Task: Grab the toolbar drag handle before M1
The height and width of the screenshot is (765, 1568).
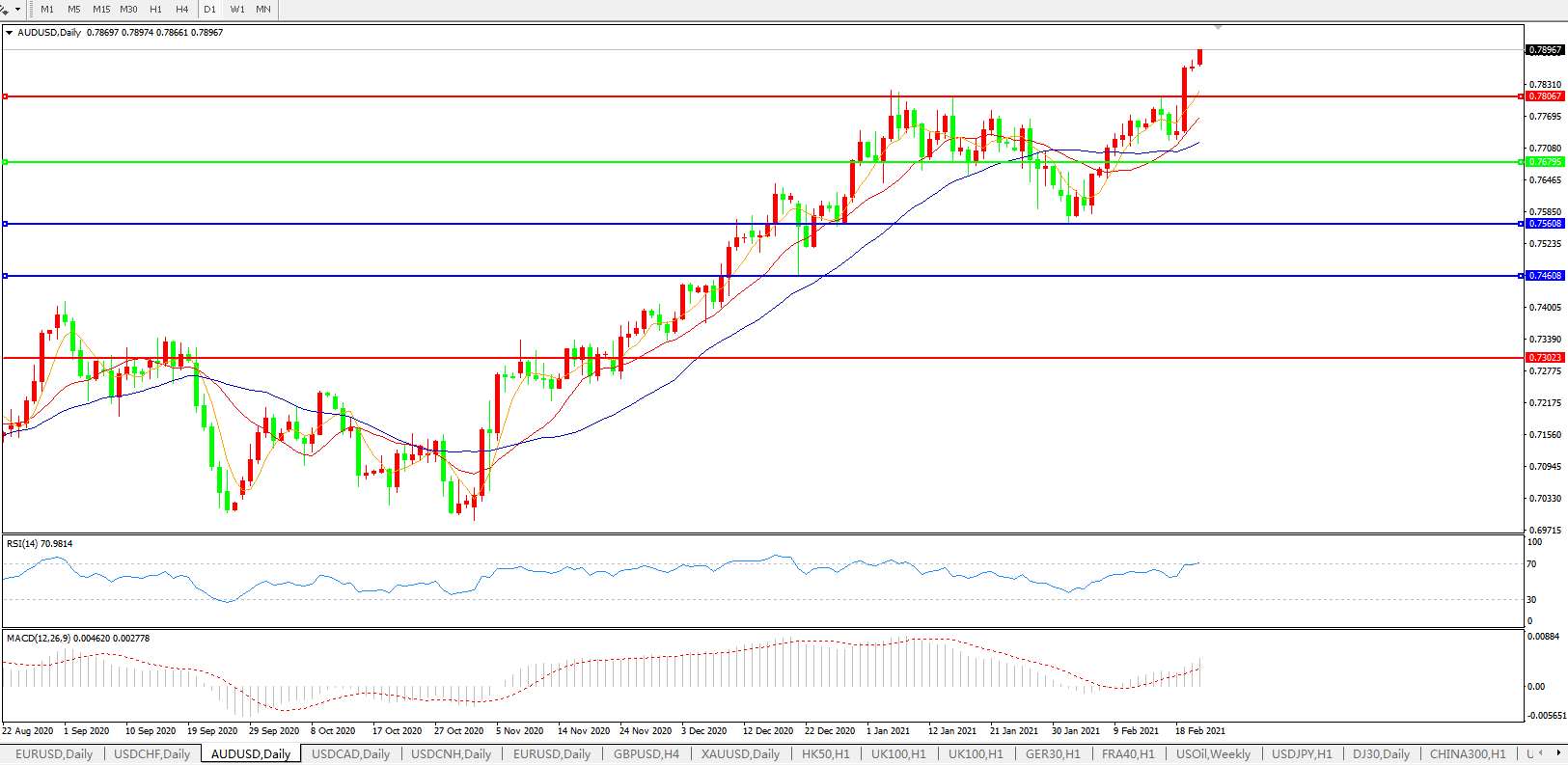Action: tap(32, 9)
